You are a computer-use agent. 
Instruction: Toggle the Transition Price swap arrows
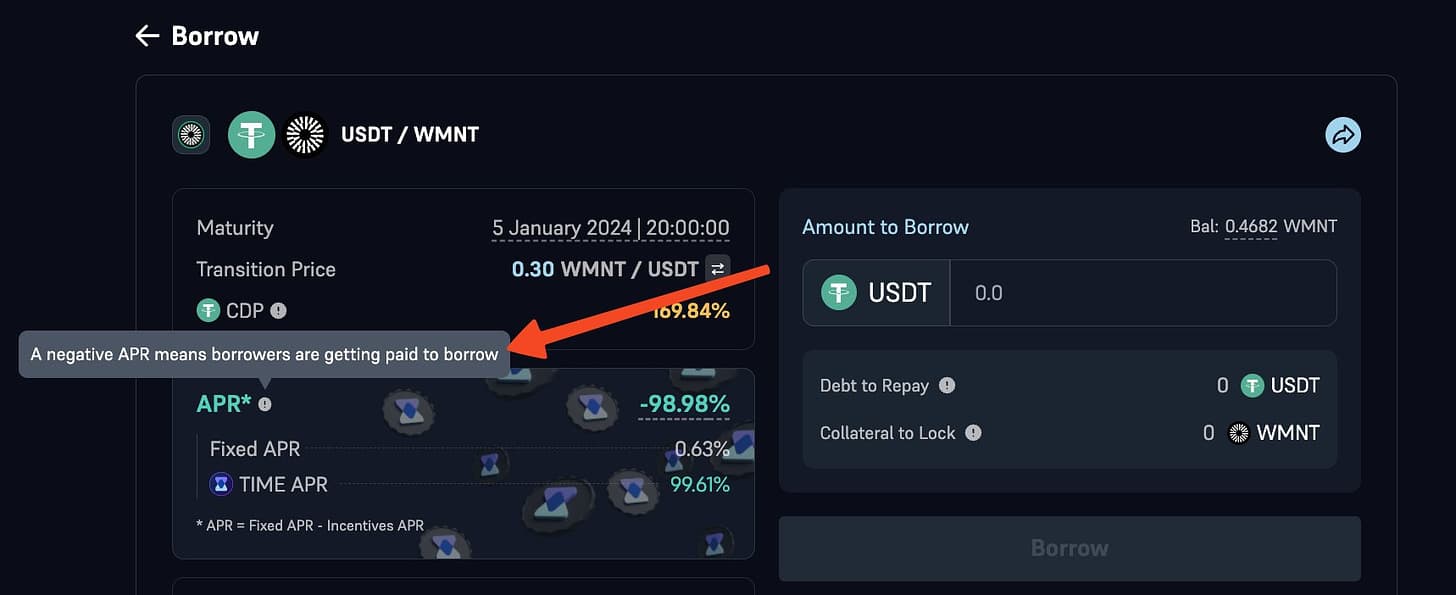click(717, 268)
